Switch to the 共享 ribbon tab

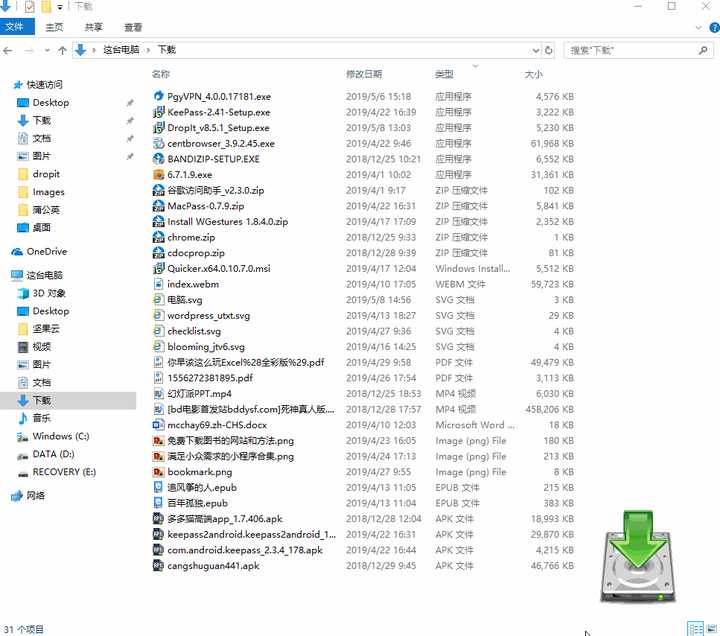pyautogui.click(x=94, y=27)
